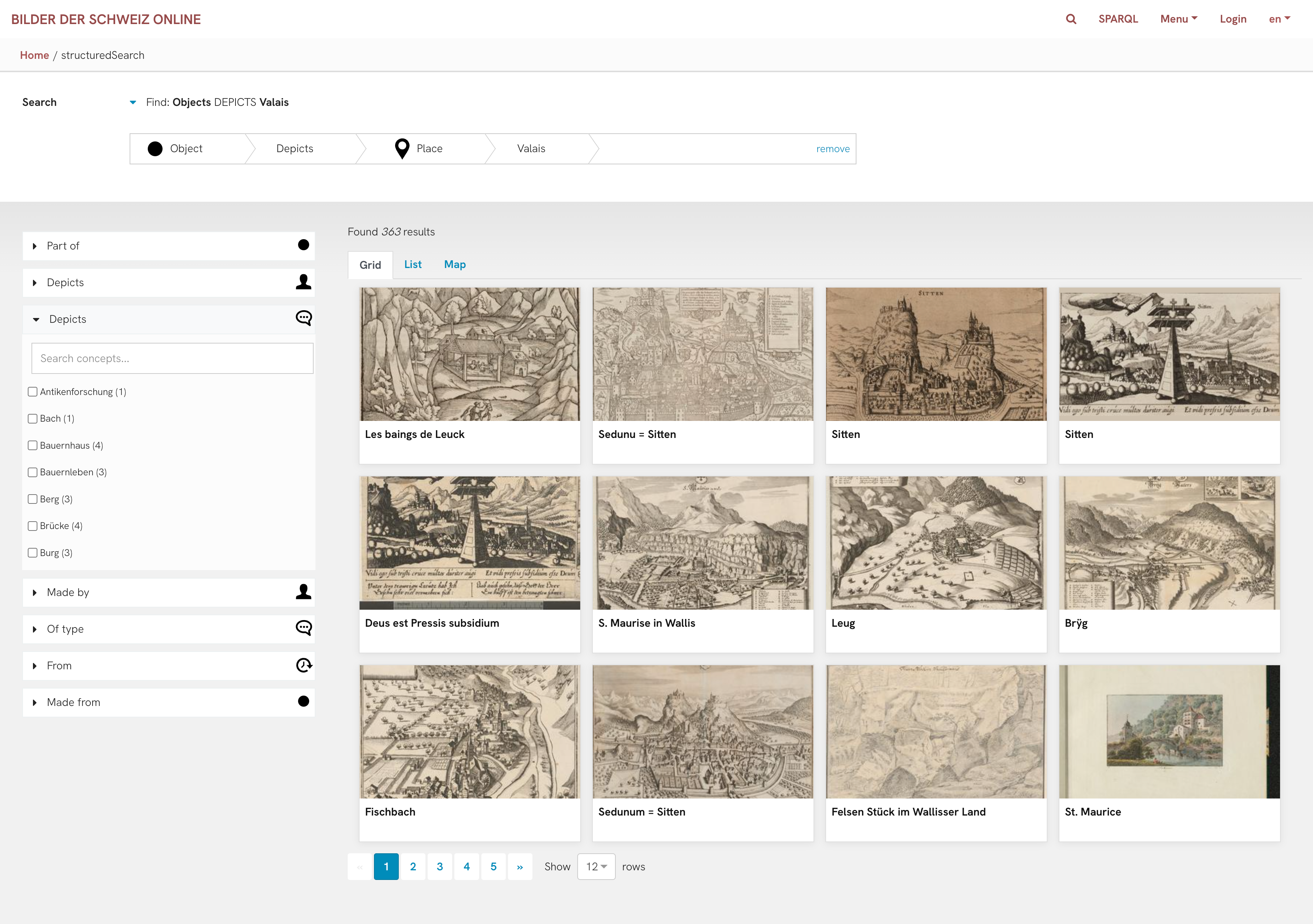Click the Search concepts input field
Viewport: 1313px width, 924px height.
[172, 358]
